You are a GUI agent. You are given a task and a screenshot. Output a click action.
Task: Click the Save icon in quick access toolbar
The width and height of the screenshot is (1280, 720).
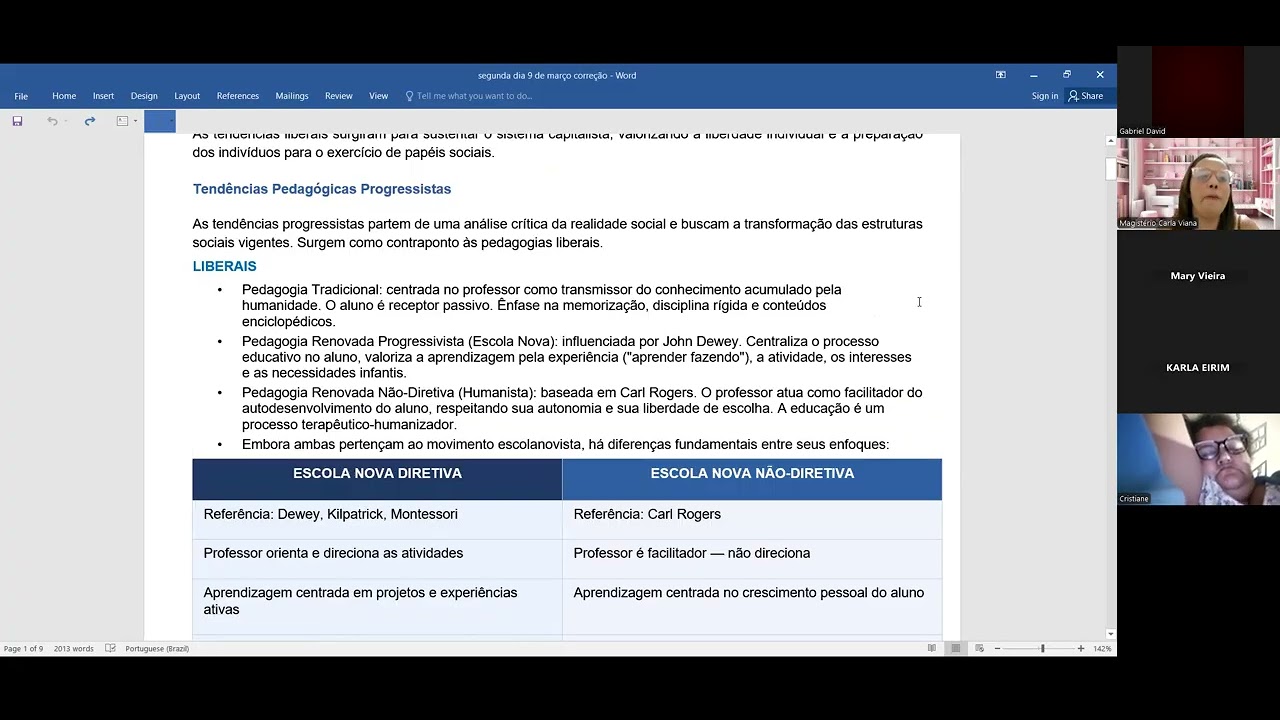coord(17,121)
